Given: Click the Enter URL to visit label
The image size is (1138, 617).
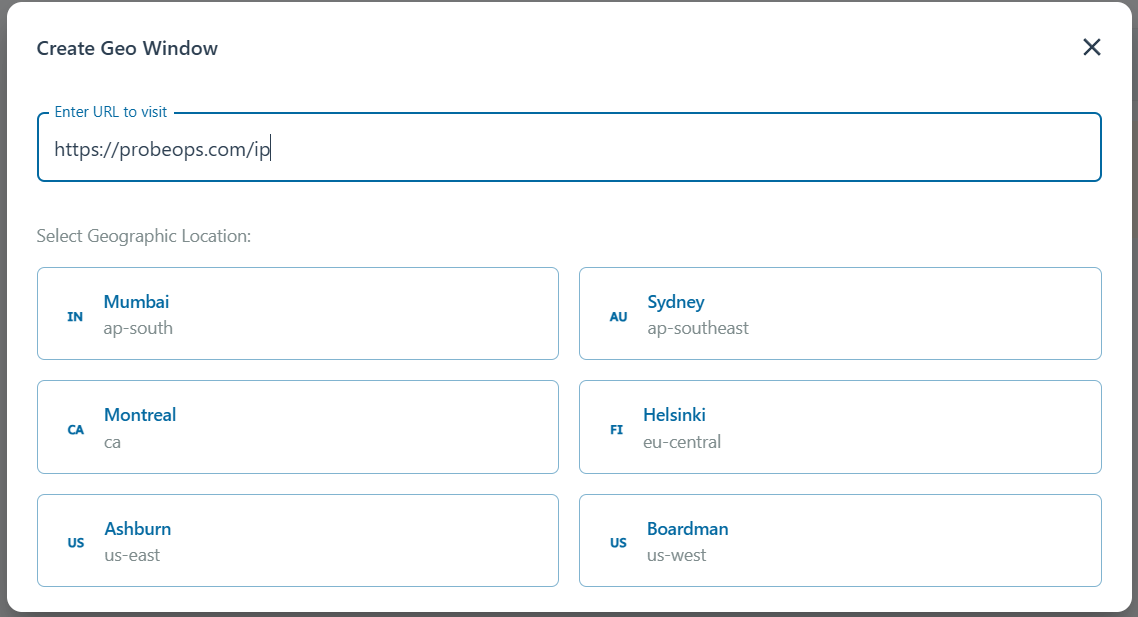Looking at the screenshot, I should click(109, 112).
